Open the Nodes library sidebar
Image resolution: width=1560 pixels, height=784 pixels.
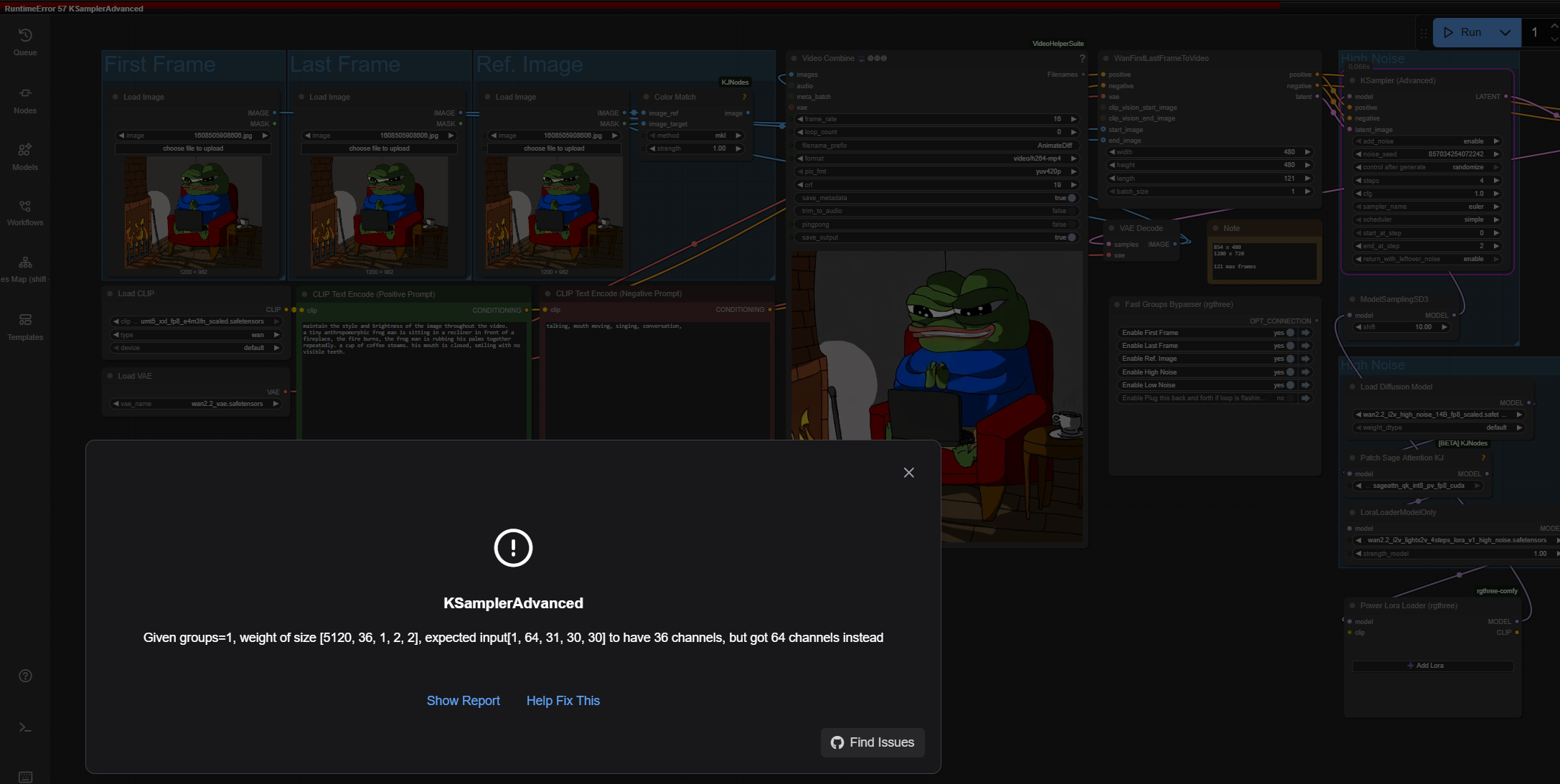[x=25, y=100]
